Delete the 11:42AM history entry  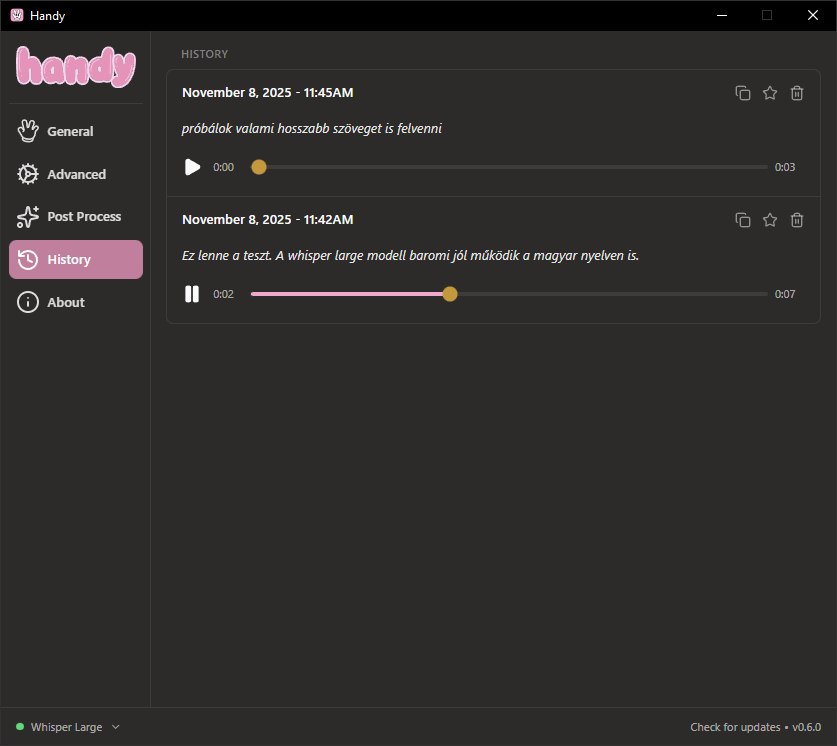click(x=797, y=219)
